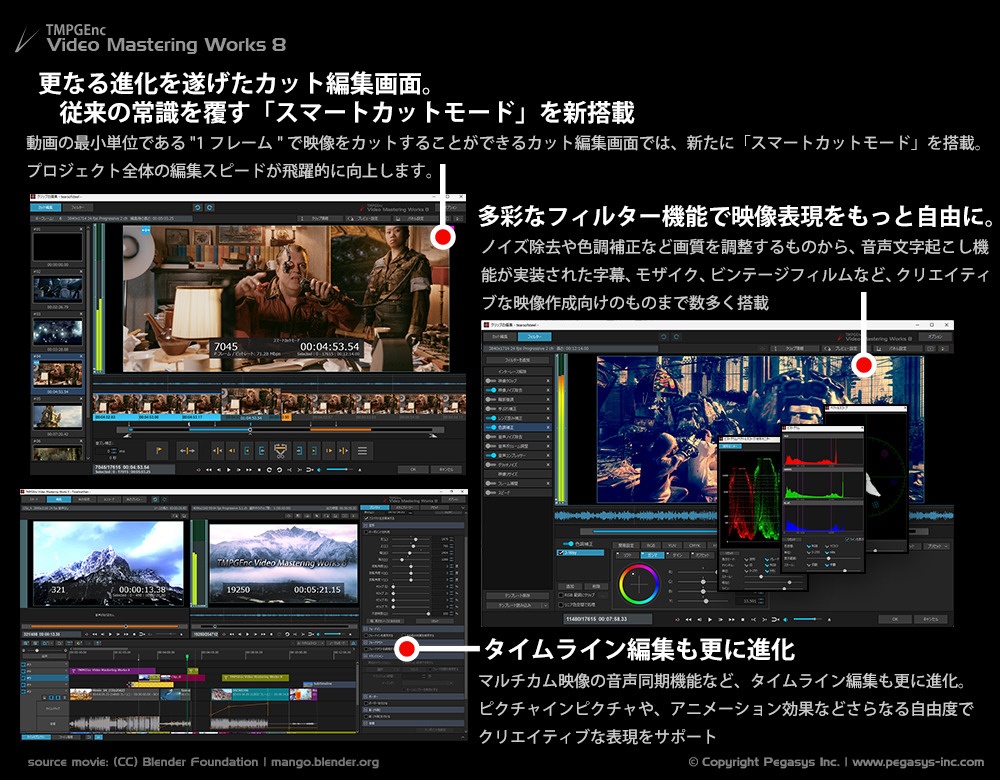Close the histogram popup window
The image size is (1000, 780).
click(x=862, y=428)
